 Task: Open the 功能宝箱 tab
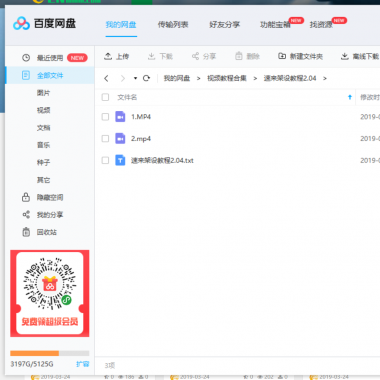click(275, 25)
